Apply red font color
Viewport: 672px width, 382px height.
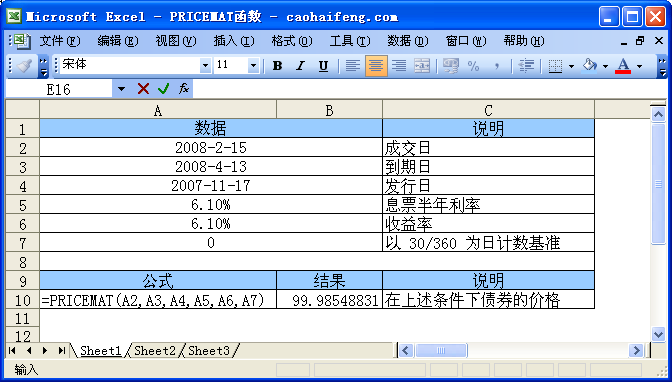pos(623,66)
